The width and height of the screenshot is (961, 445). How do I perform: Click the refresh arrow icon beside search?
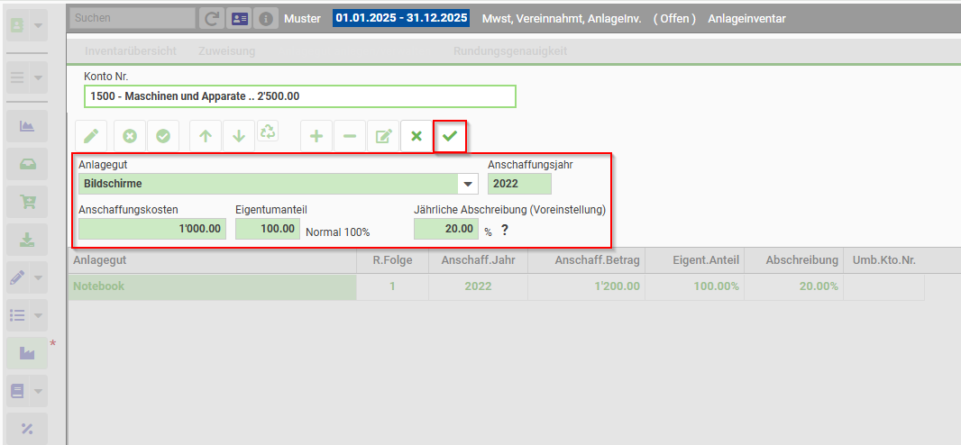(211, 18)
